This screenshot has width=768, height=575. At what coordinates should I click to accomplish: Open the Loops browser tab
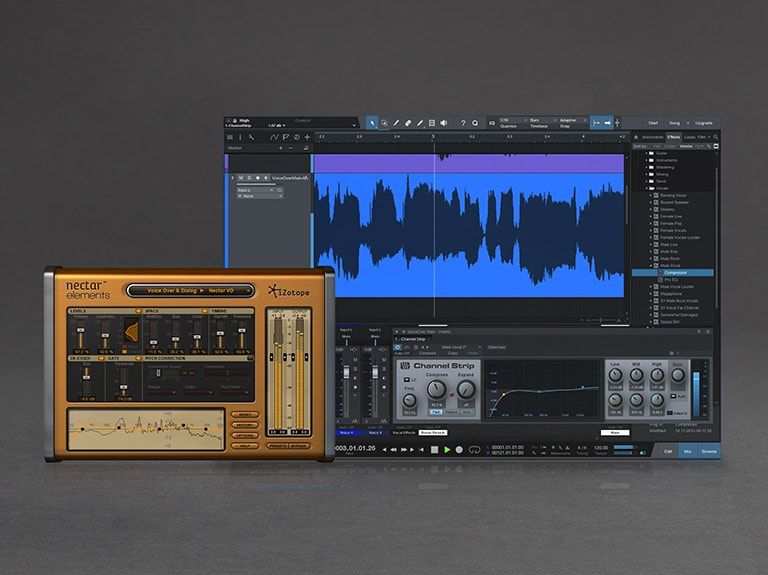[689, 137]
